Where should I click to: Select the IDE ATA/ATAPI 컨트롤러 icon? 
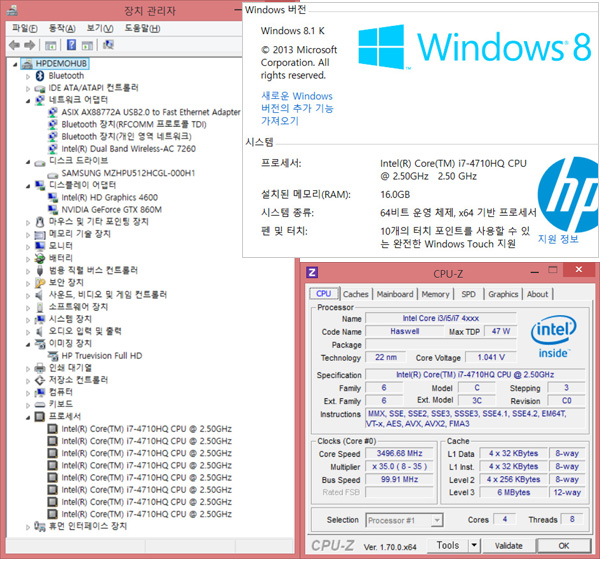pyautogui.click(x=40, y=88)
